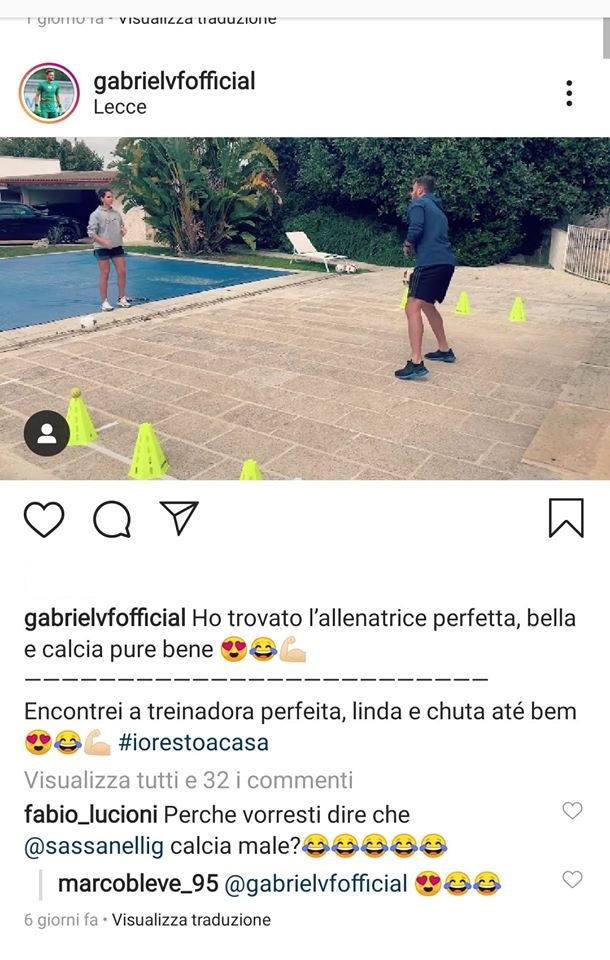Open gabrielvfofficial username in post header

click(x=175, y=81)
